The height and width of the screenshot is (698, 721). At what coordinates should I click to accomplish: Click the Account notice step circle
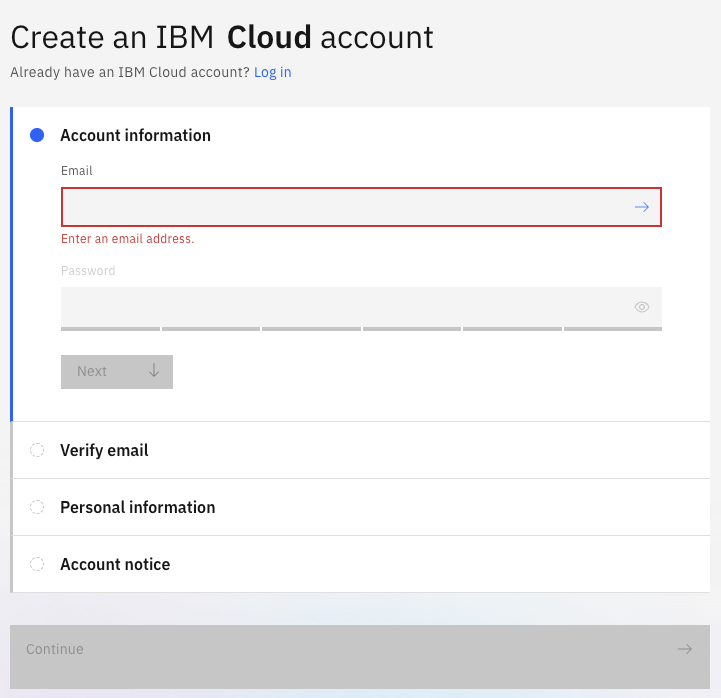point(37,564)
